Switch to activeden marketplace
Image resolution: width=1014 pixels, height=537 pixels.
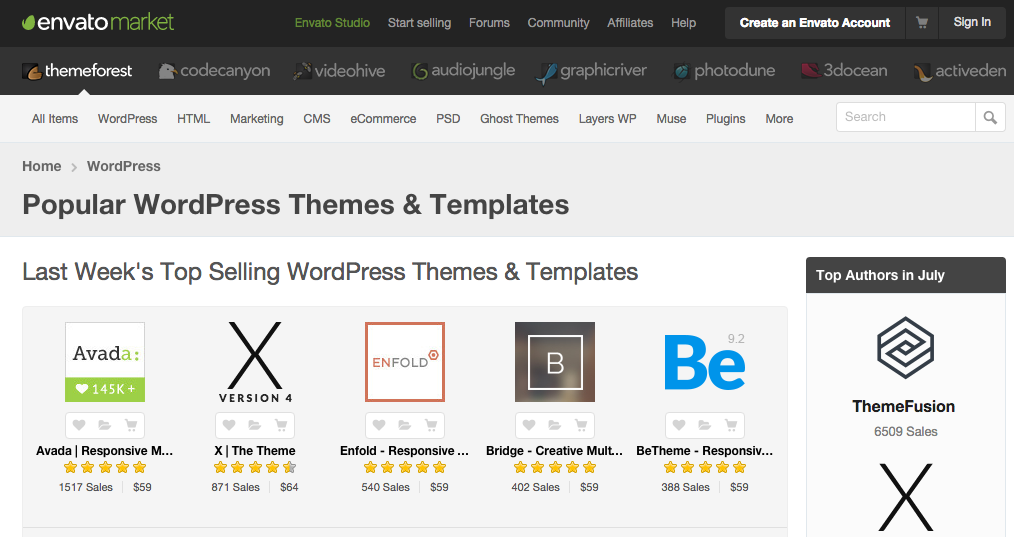click(x=960, y=71)
